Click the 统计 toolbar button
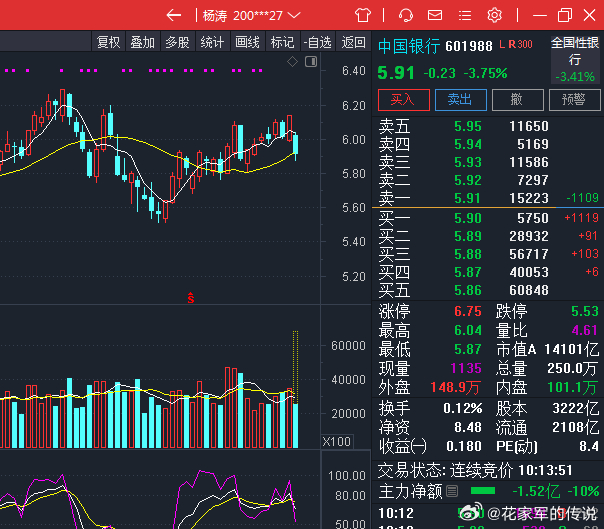This screenshot has height=529, width=604. (x=212, y=42)
